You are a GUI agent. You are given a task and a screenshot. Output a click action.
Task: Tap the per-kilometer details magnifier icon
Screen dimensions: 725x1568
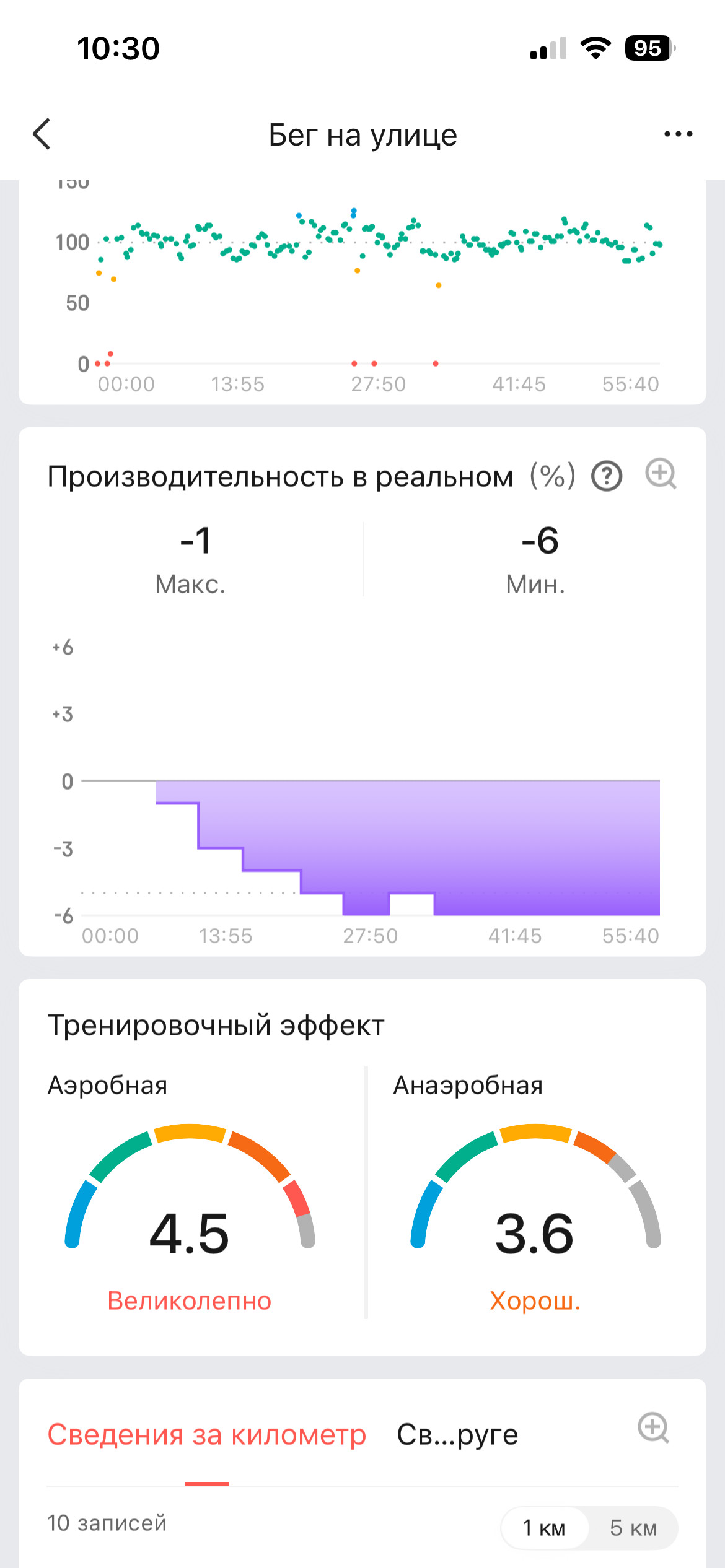coord(654,1428)
